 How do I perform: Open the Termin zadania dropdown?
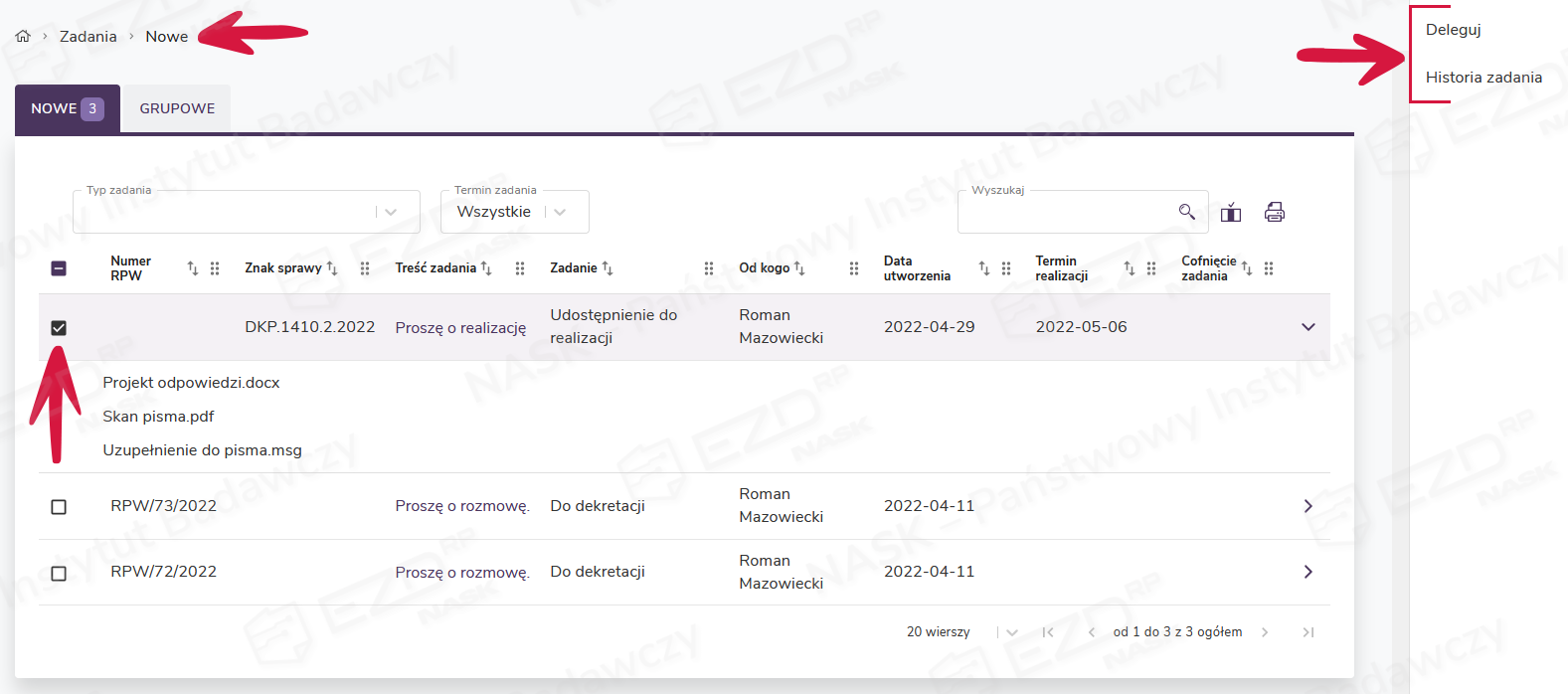click(560, 212)
